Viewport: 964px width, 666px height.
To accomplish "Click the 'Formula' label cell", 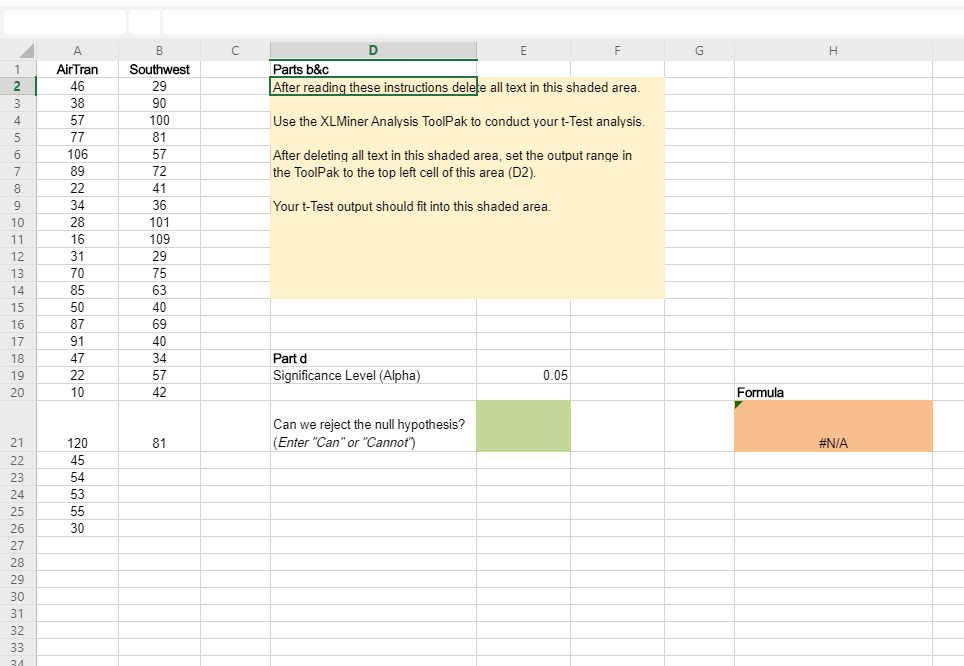I will 833,392.
